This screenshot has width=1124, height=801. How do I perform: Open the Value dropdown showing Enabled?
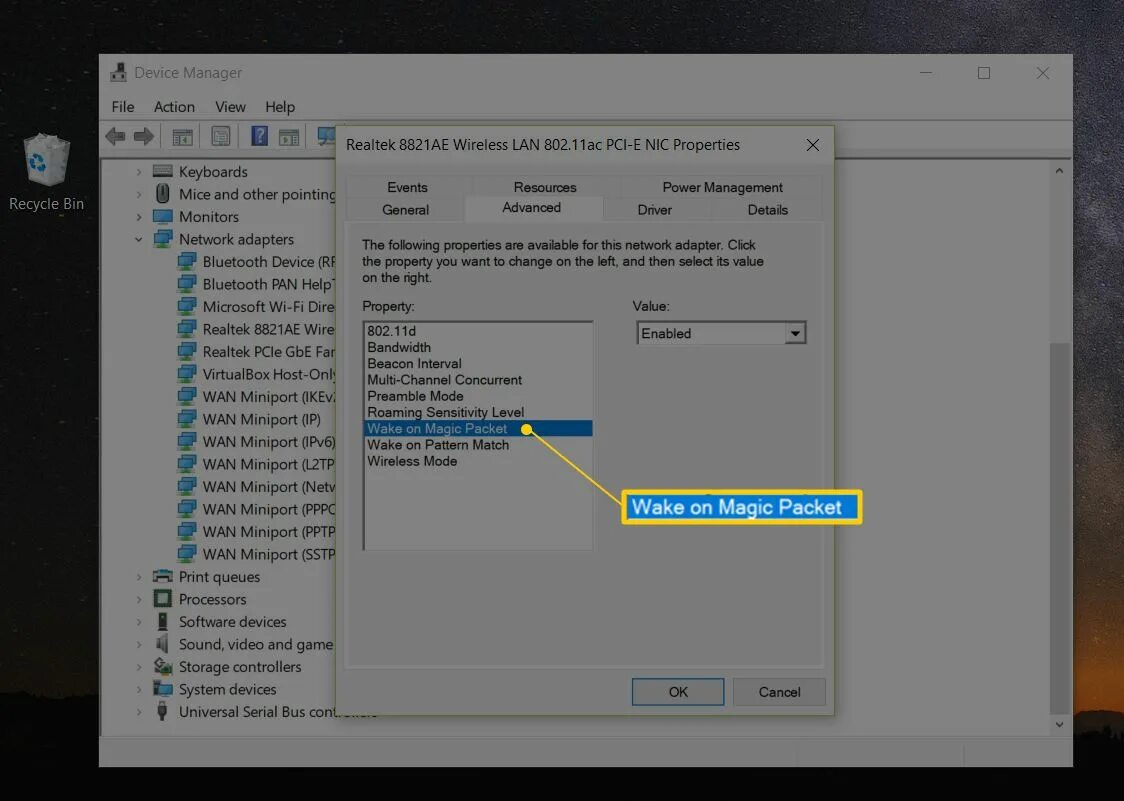(721, 333)
